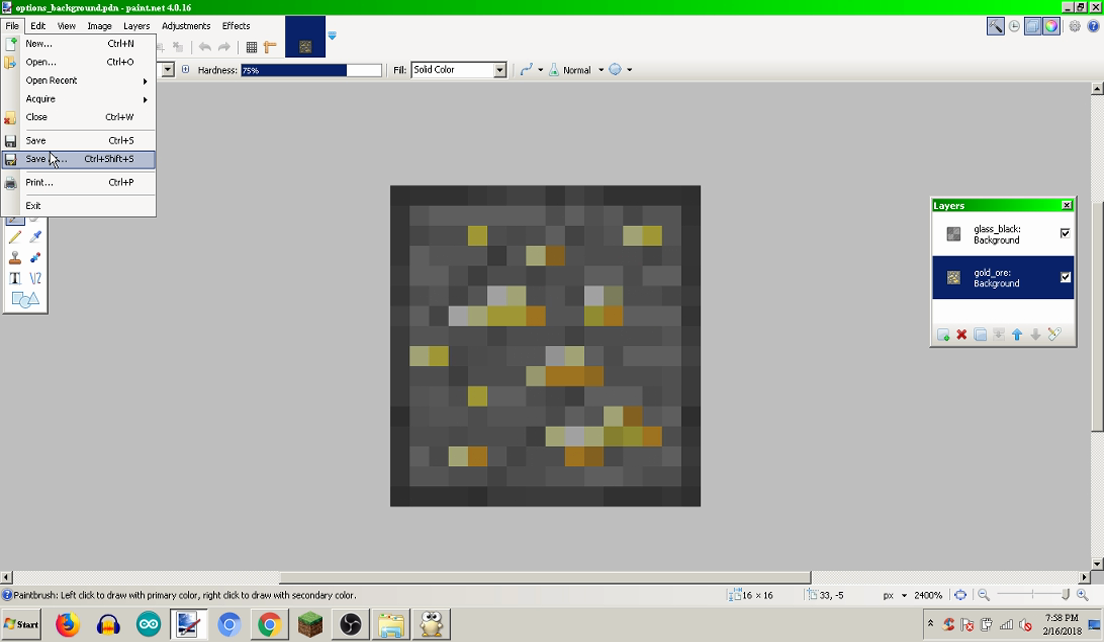Toggle the rulers toolbar icon
The height and width of the screenshot is (642, 1104).
(x=270, y=47)
